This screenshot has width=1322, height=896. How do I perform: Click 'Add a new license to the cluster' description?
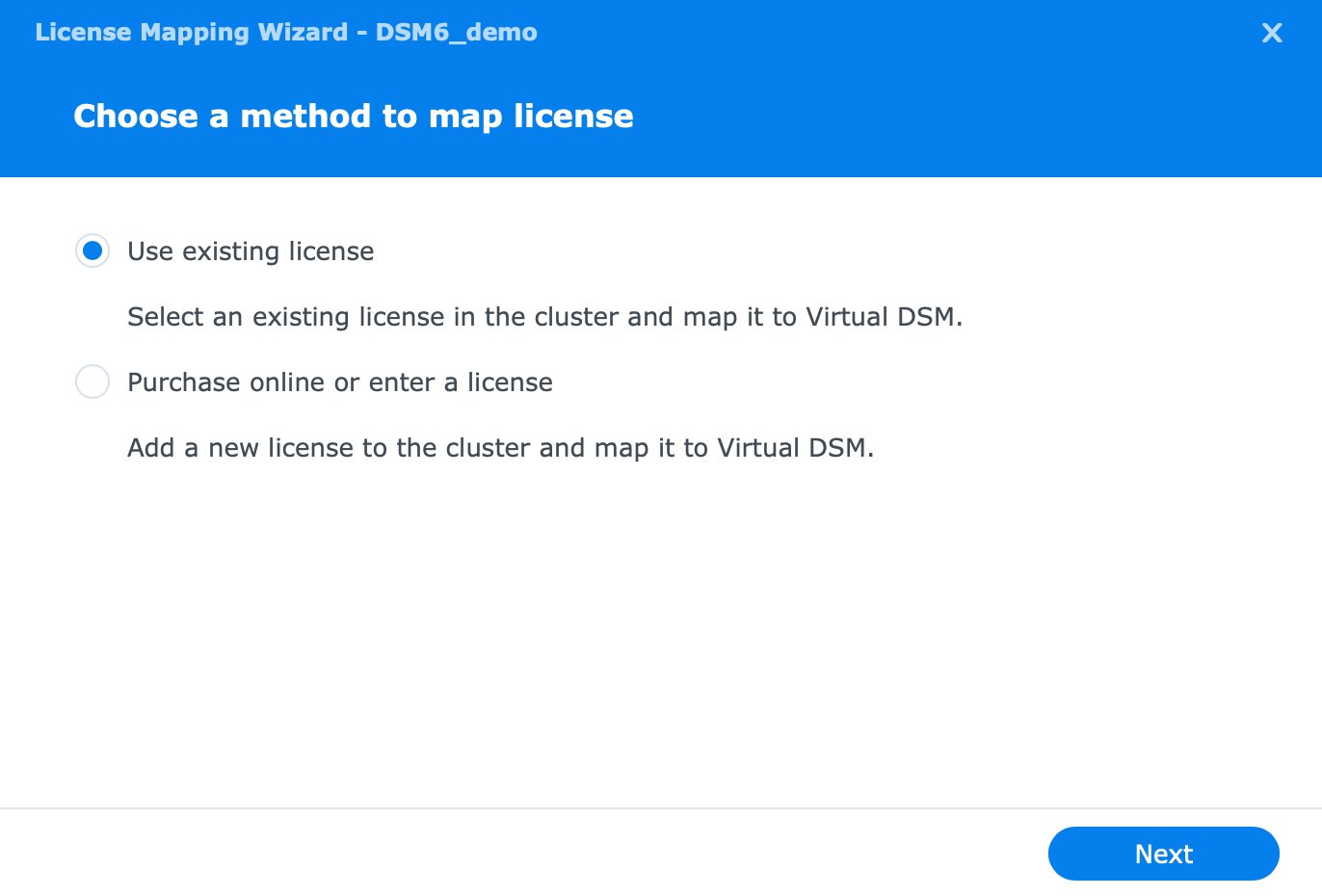point(501,448)
